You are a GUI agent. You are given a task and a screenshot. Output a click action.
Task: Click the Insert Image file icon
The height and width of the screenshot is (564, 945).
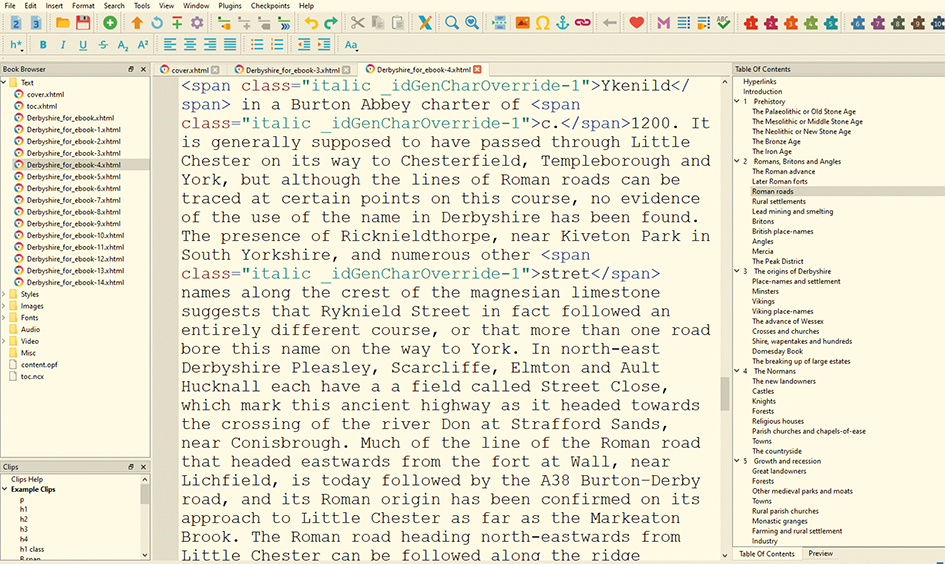click(x=522, y=23)
